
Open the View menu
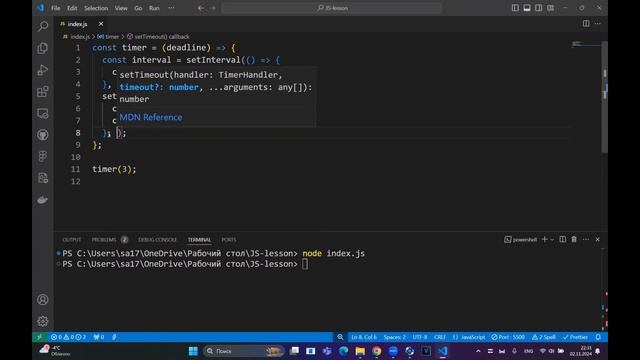(x=121, y=8)
